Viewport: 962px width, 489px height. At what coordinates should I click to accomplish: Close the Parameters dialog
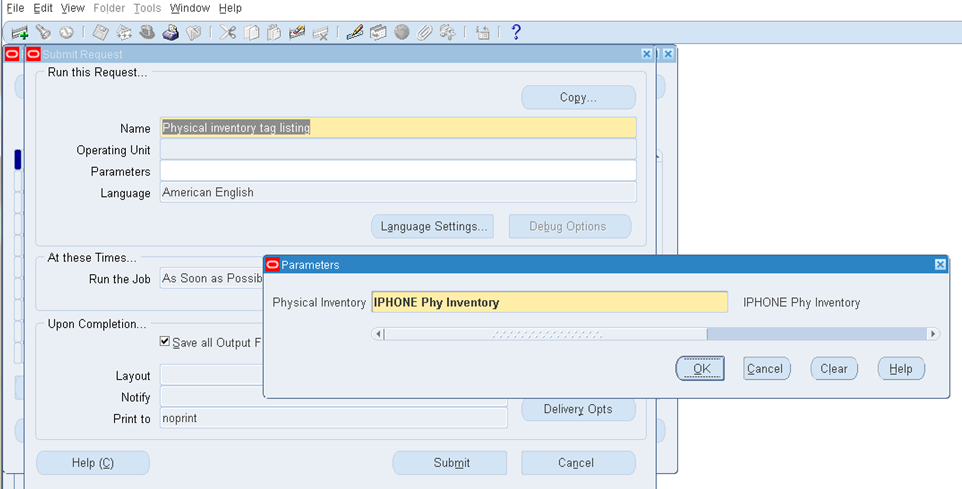click(940, 264)
